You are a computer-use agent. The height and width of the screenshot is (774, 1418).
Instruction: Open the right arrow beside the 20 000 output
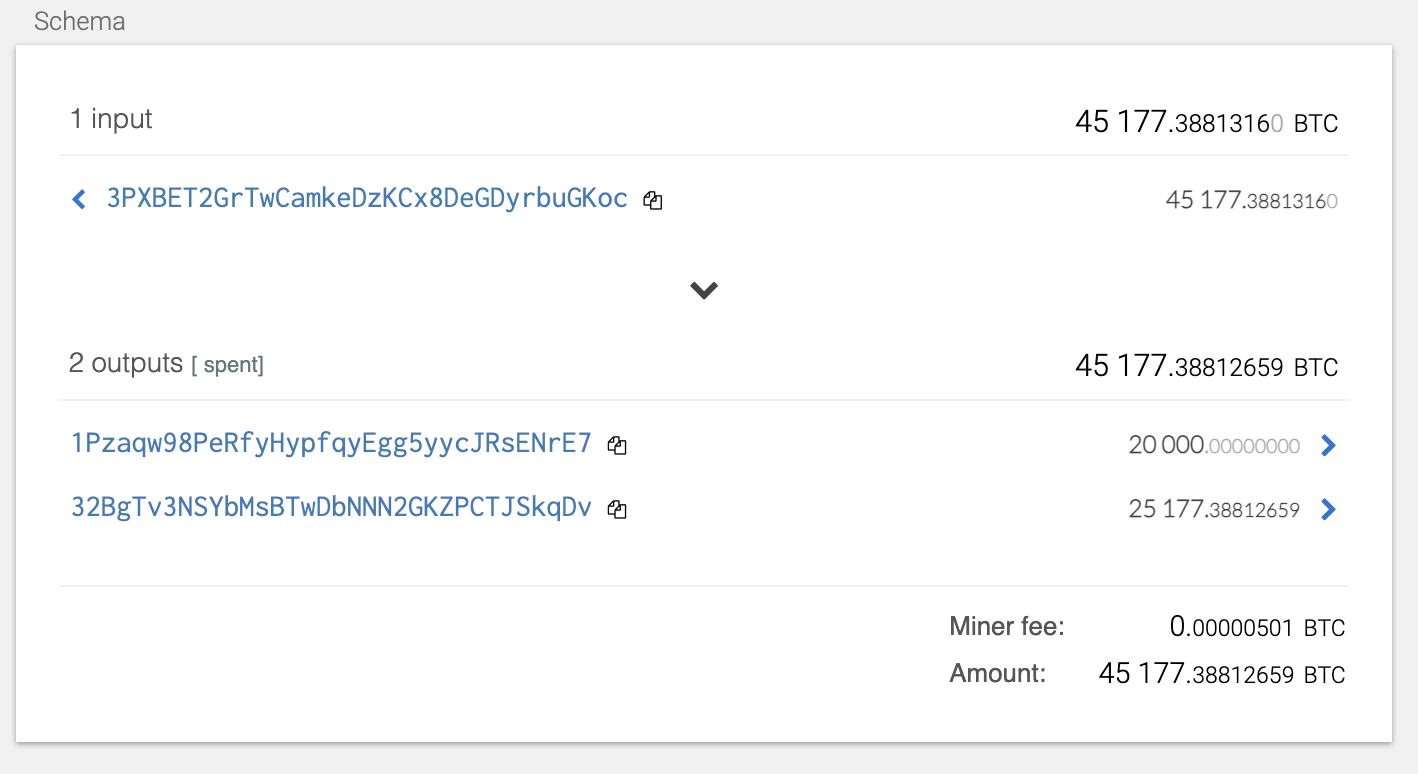tap(1328, 445)
